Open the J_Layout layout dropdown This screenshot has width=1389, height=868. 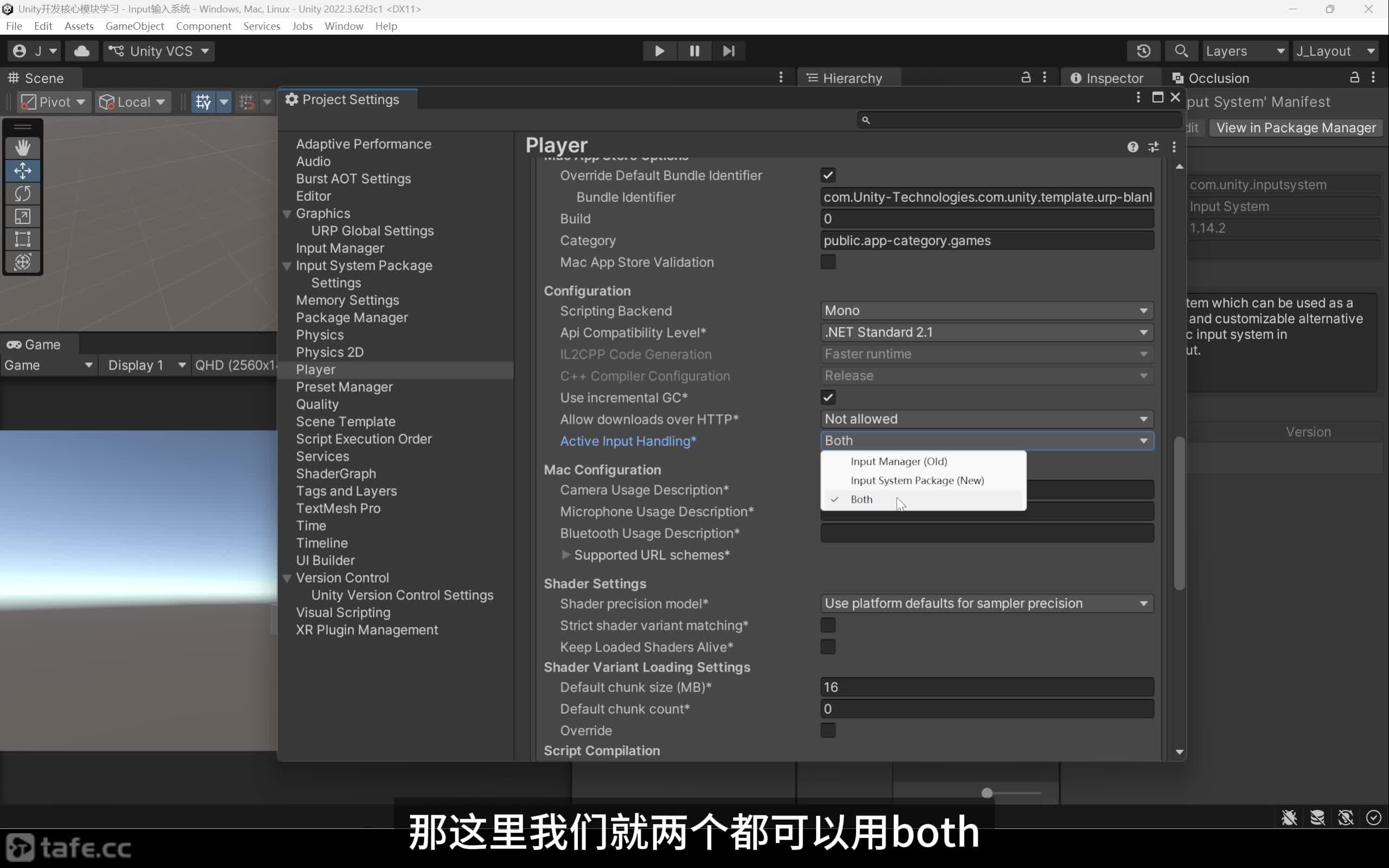[x=1336, y=51]
